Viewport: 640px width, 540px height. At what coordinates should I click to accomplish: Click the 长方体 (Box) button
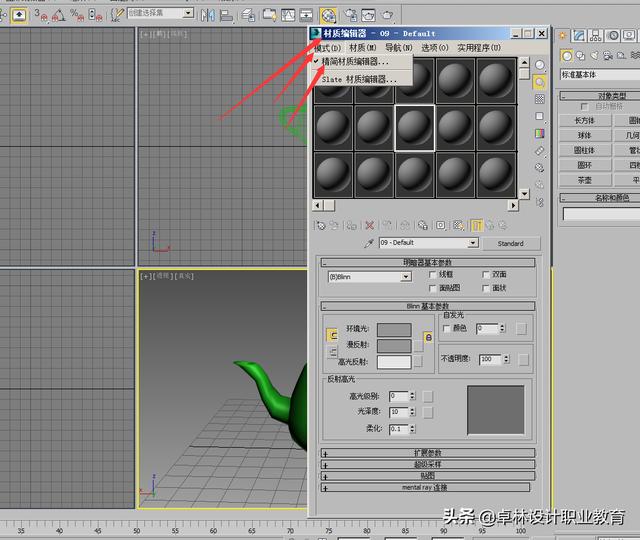pyautogui.click(x=584, y=121)
